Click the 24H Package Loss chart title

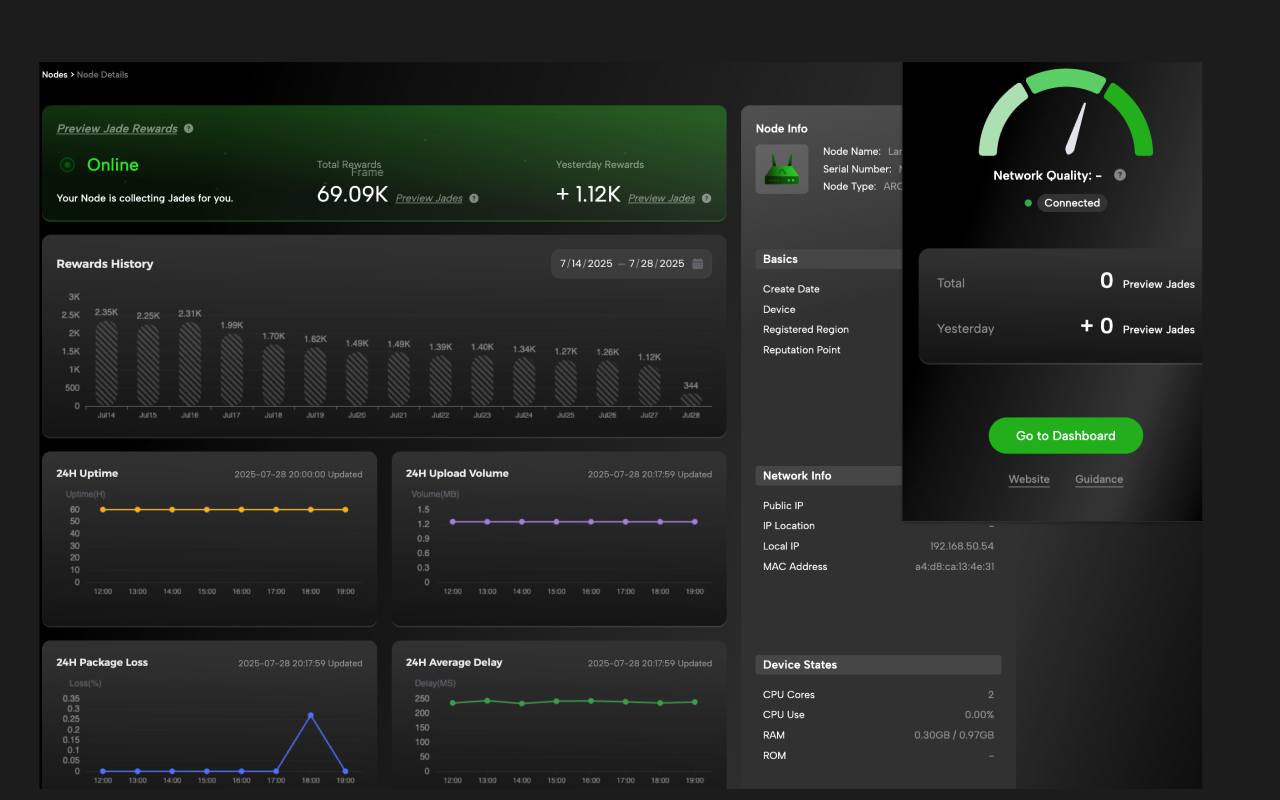(x=102, y=663)
